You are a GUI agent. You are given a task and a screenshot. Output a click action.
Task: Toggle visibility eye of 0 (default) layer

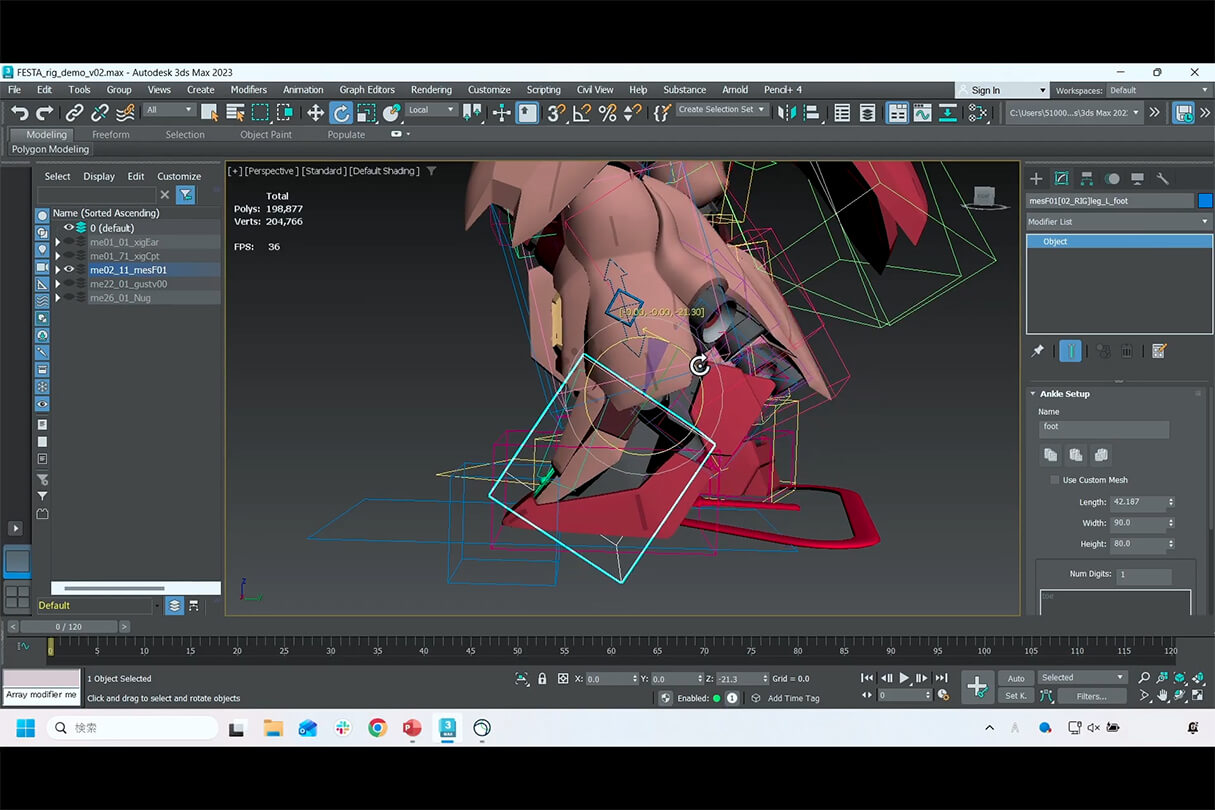(69, 228)
